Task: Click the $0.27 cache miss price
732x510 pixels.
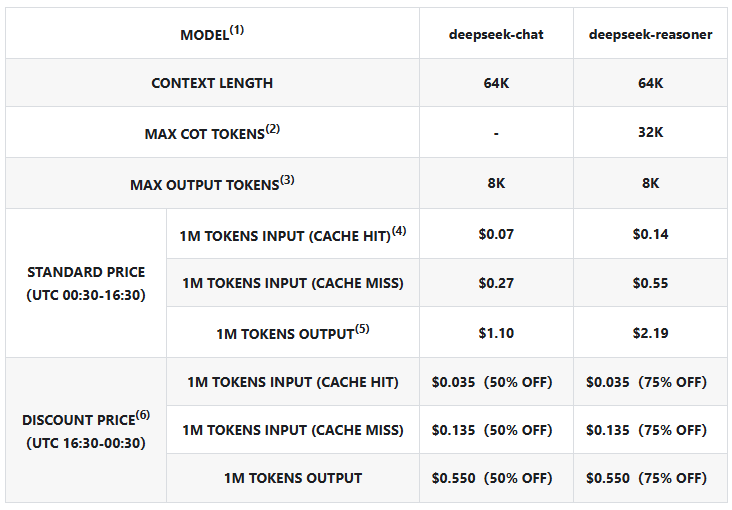Action: click(x=496, y=283)
